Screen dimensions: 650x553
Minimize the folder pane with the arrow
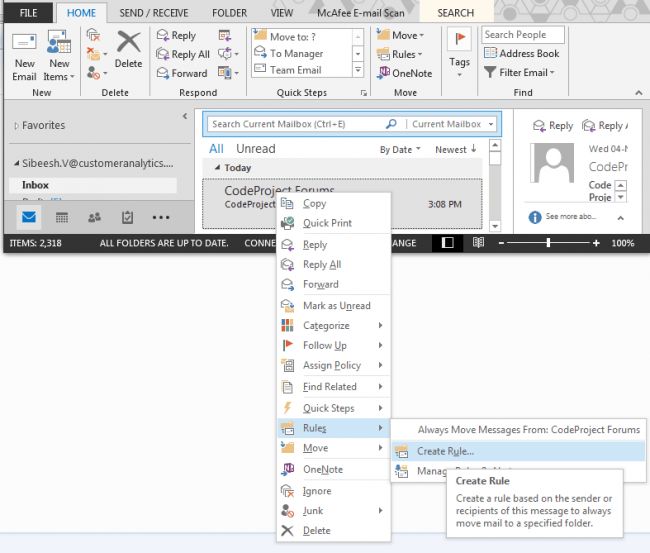tap(185, 116)
